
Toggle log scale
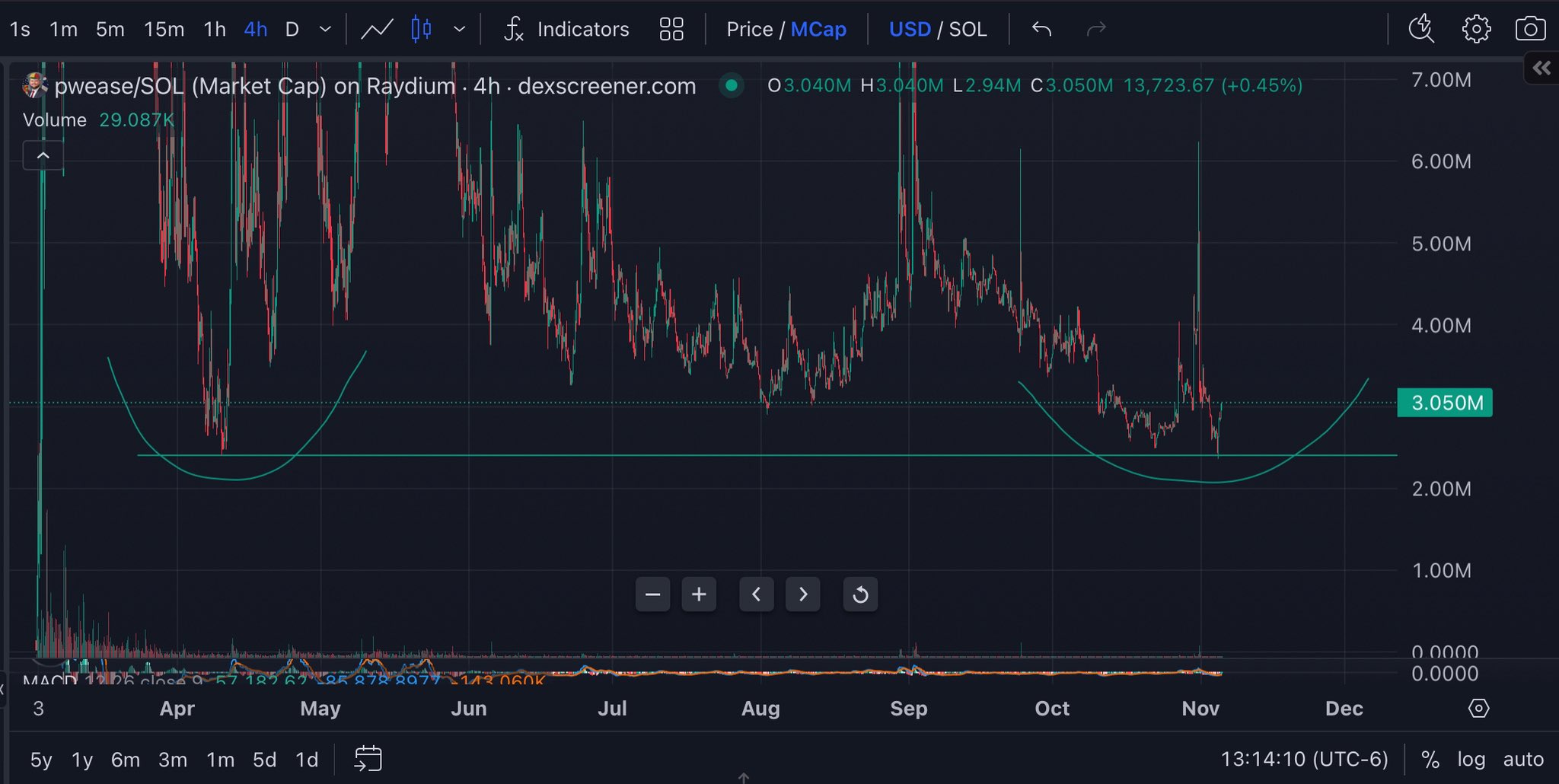[1471, 759]
